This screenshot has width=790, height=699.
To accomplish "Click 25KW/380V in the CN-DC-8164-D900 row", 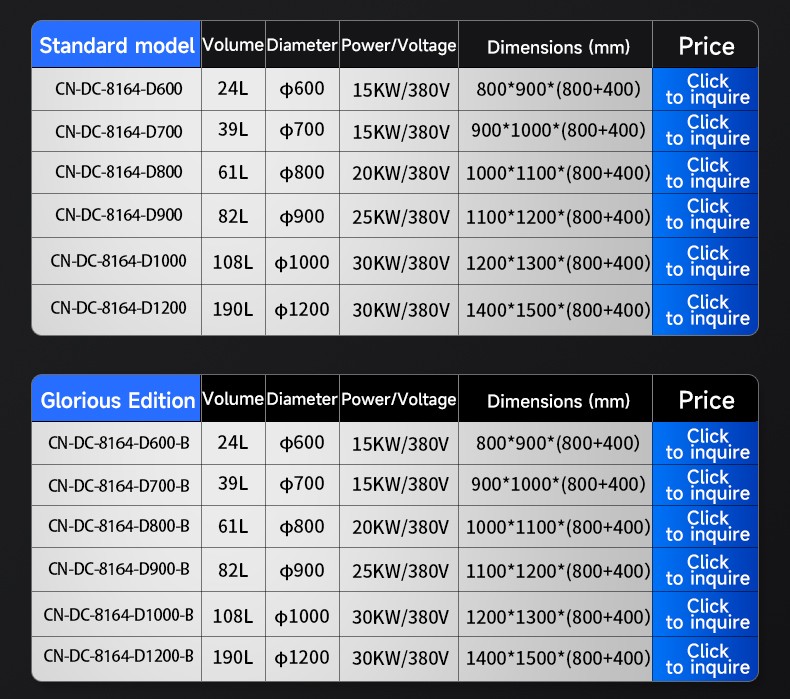I will [401, 218].
